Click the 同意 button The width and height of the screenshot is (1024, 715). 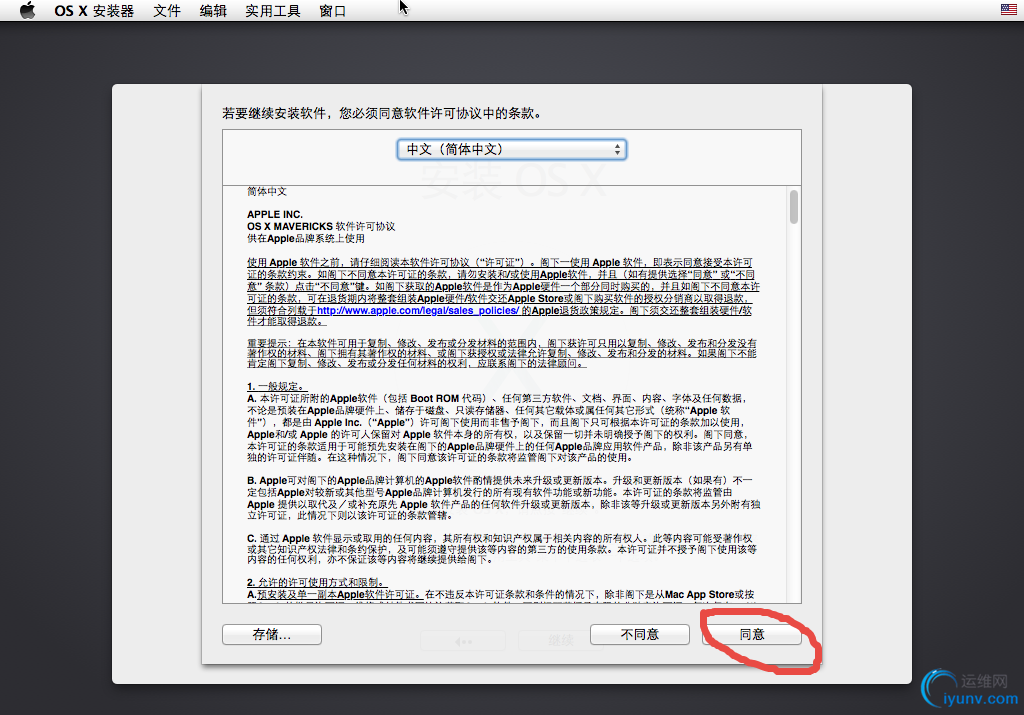[752, 635]
